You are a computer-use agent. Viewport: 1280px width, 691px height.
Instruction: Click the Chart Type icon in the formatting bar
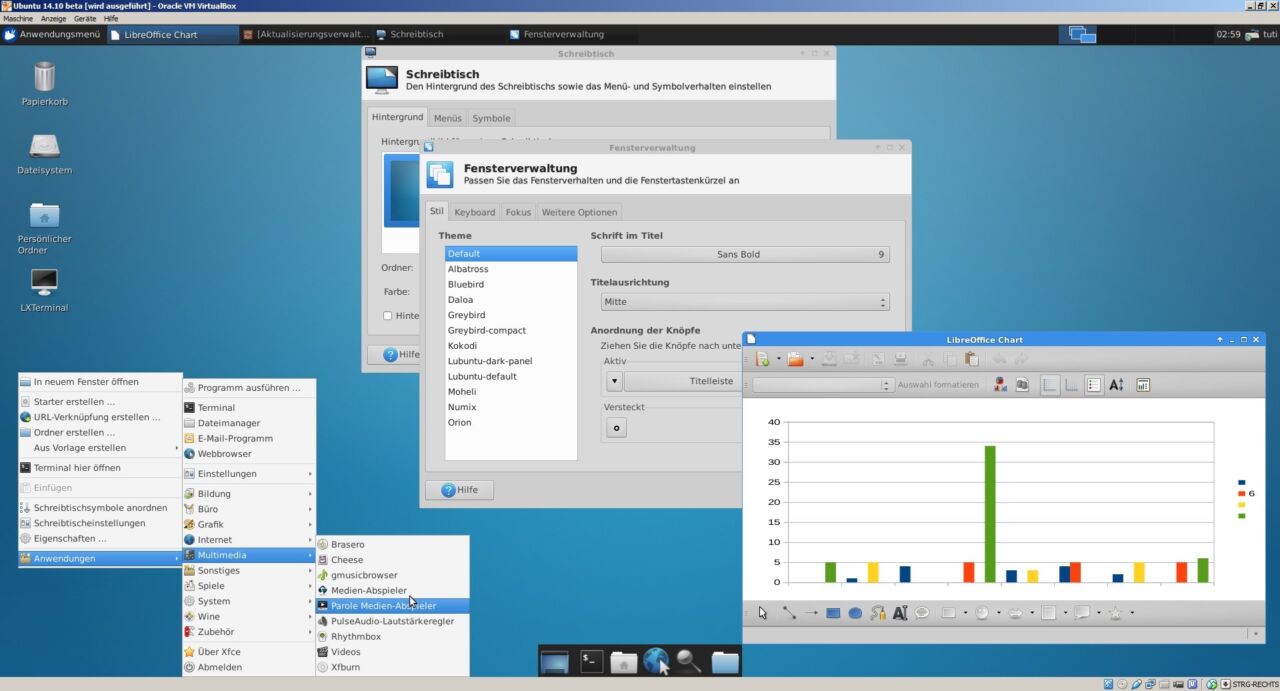[x=999, y=384]
